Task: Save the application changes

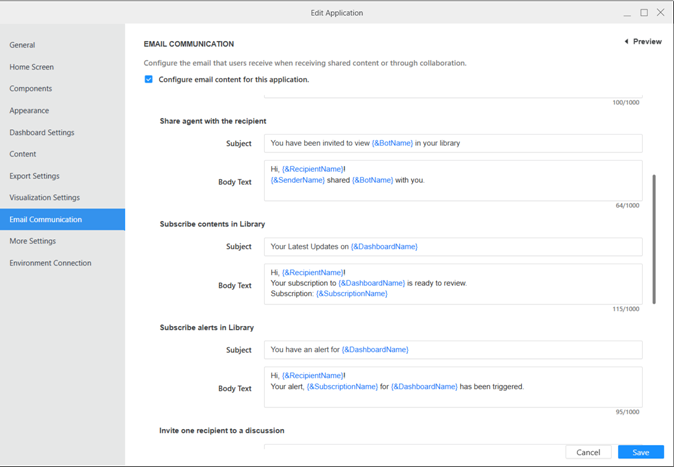Action: click(640, 452)
